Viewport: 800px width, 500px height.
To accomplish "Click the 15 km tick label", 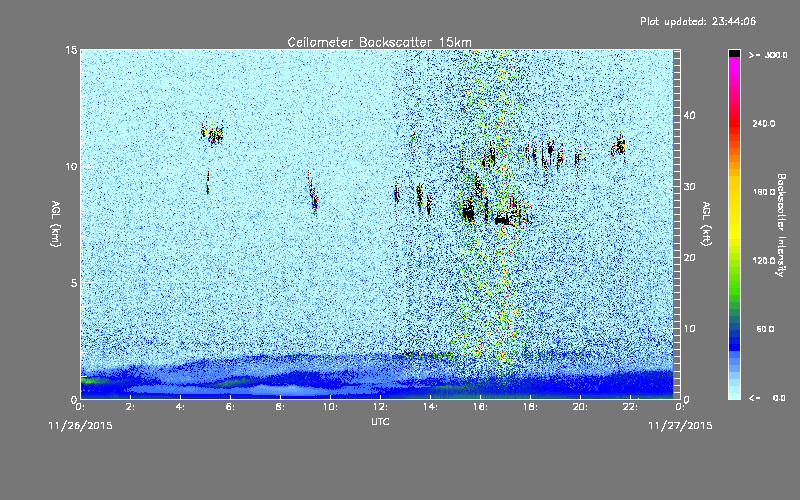I will tap(71, 50).
